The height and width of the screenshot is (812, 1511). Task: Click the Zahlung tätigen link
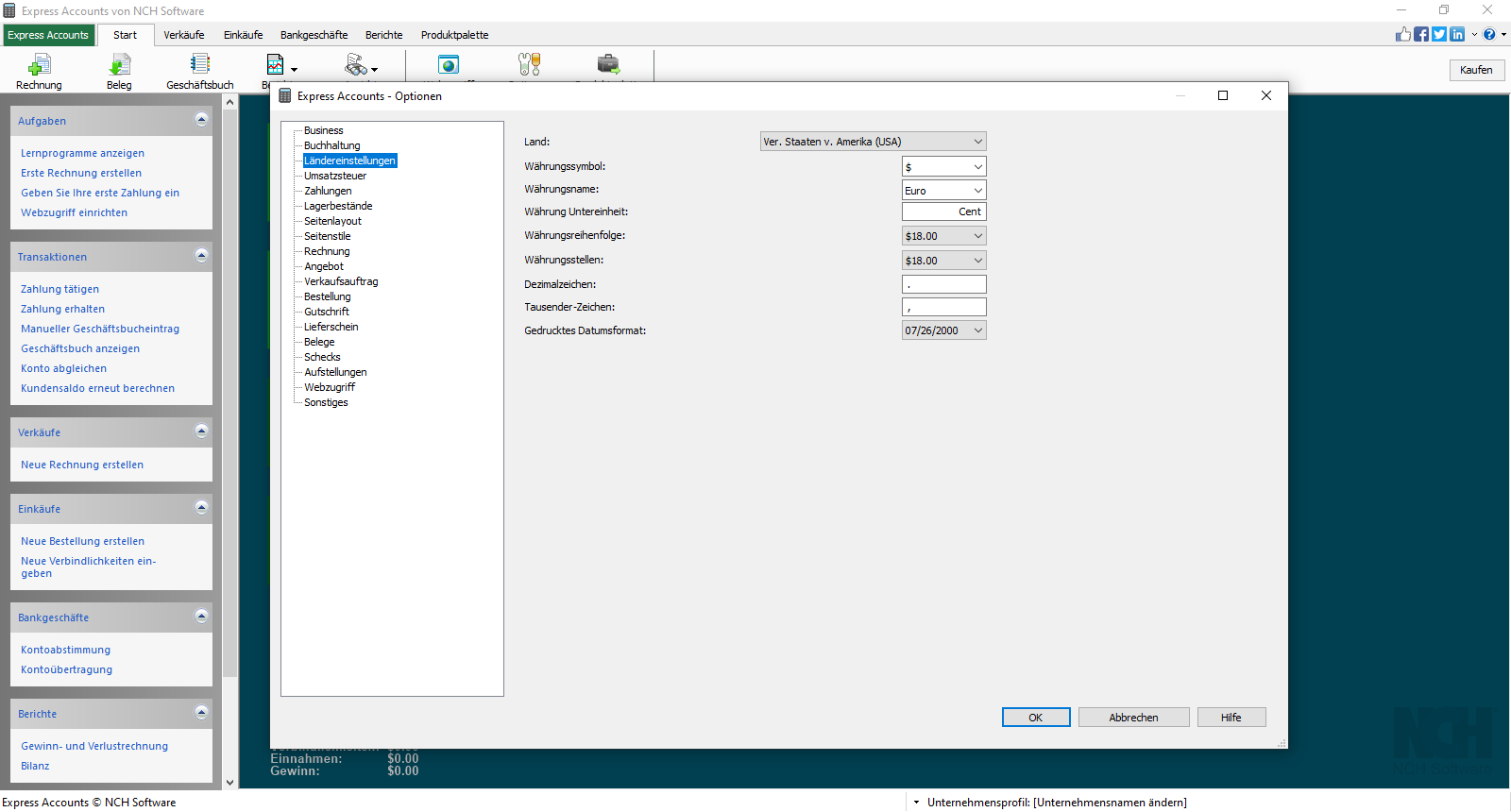(60, 289)
